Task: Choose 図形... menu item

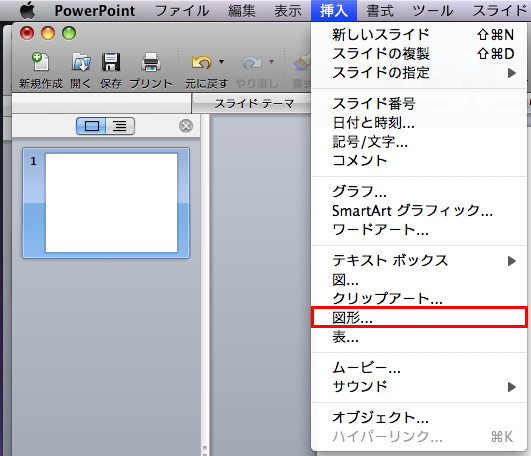Action: pos(419,318)
